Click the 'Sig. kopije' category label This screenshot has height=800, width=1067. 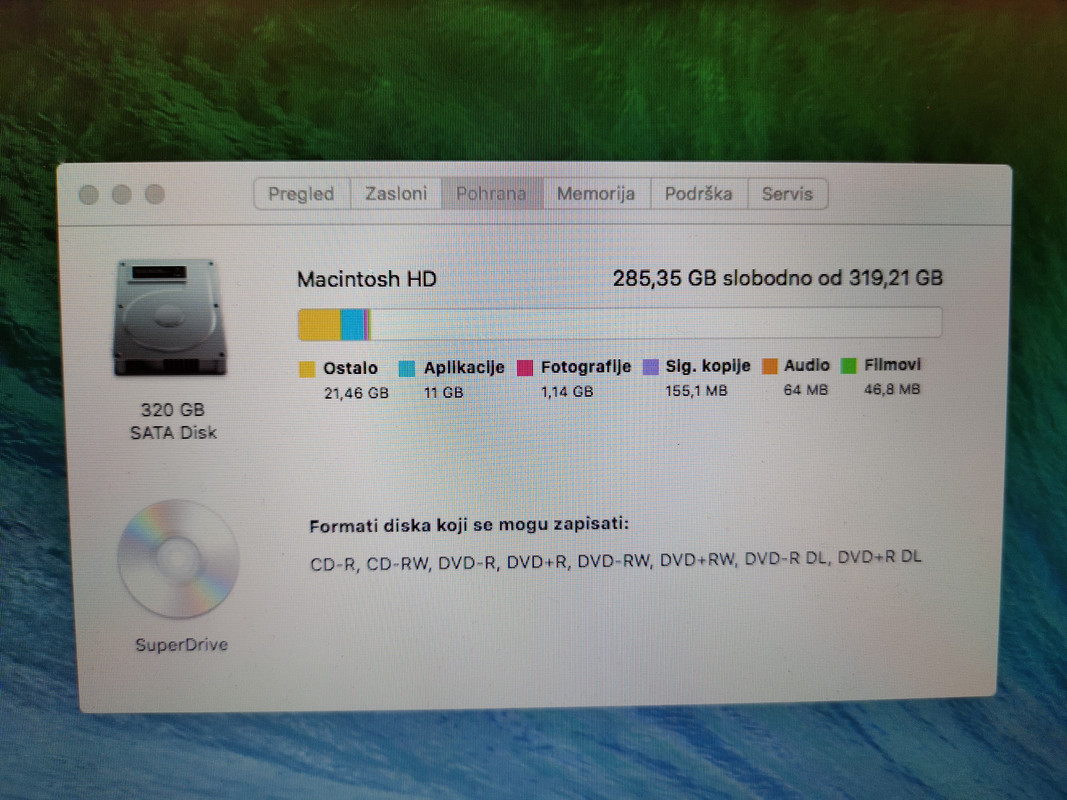point(708,366)
